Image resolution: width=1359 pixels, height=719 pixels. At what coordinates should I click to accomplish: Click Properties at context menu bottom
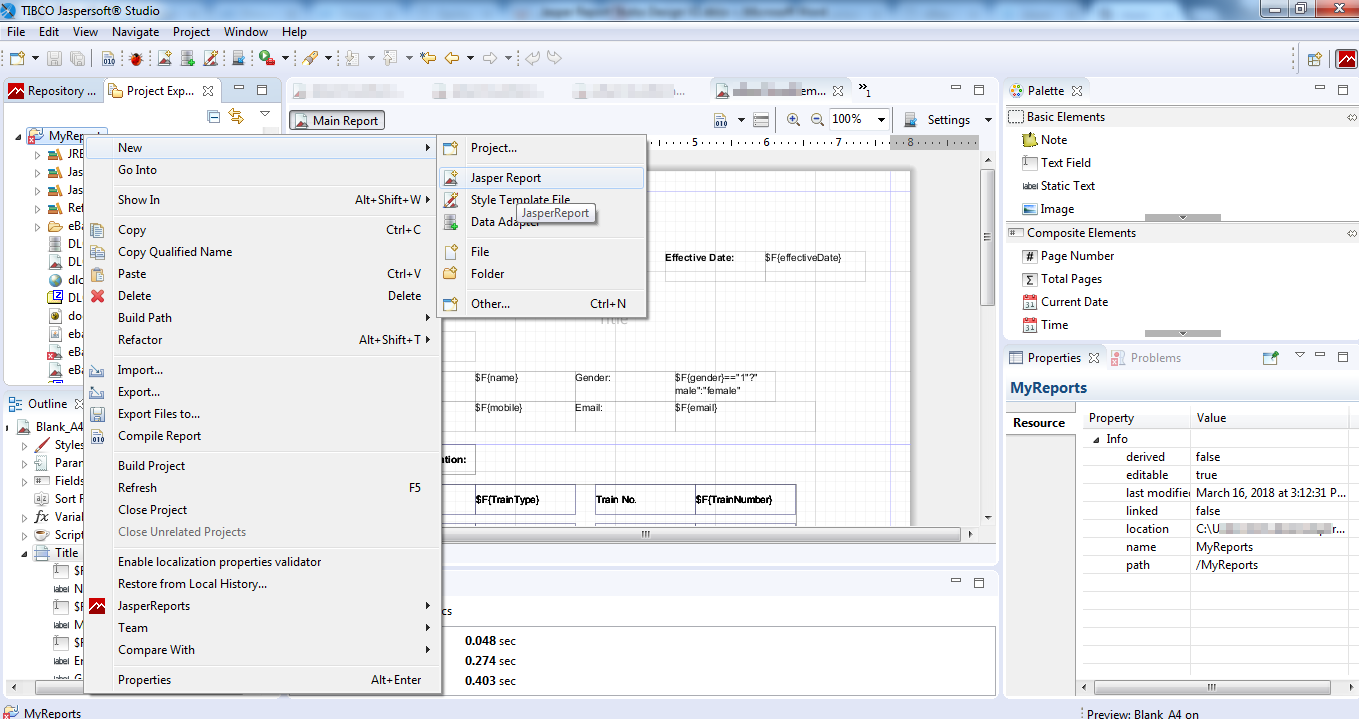263,680
